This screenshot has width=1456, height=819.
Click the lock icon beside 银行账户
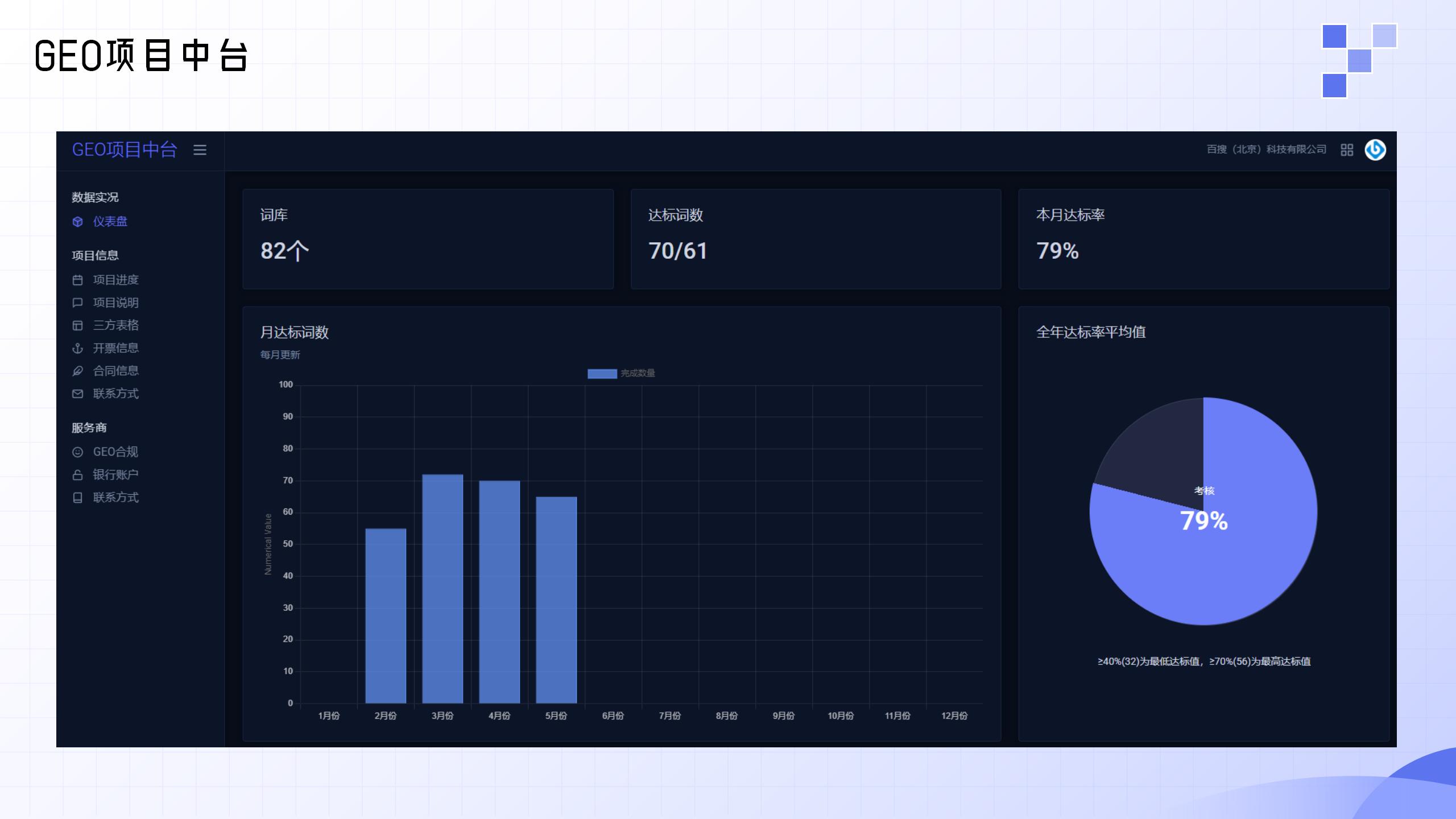[78, 475]
